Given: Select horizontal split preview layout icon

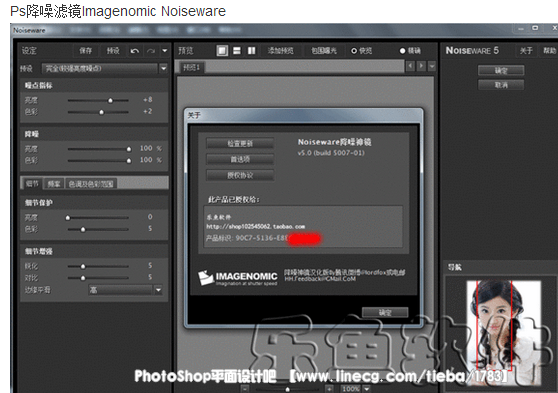Looking at the screenshot, I should (x=237, y=51).
